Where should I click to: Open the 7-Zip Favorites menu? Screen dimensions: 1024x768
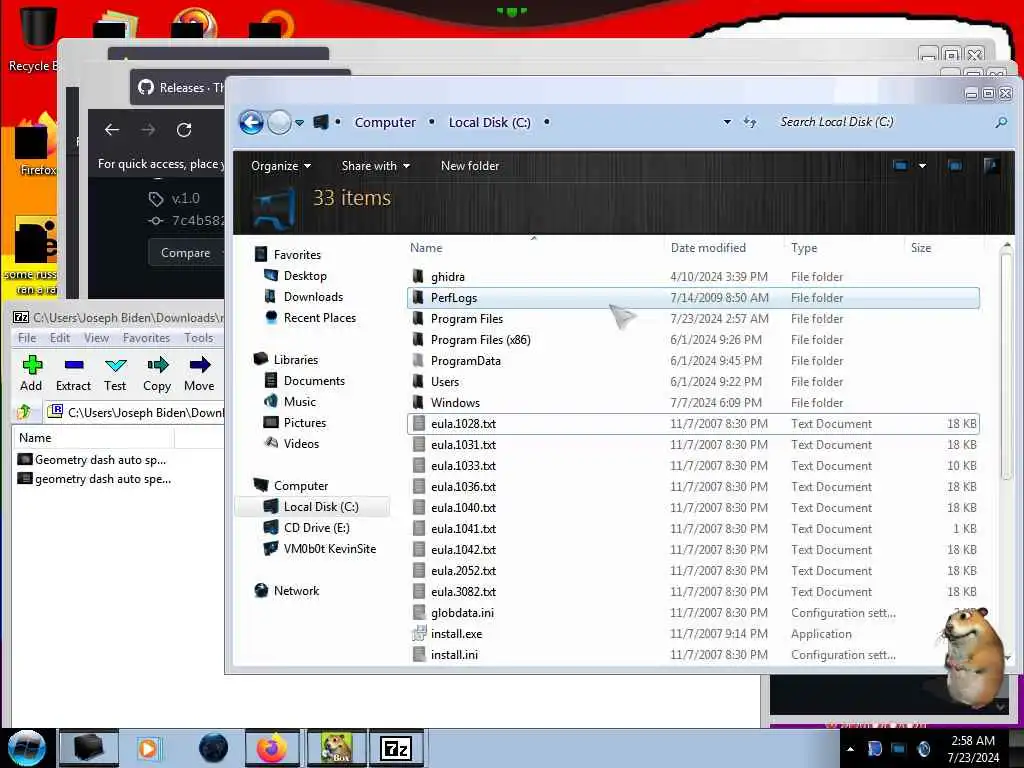coord(146,338)
